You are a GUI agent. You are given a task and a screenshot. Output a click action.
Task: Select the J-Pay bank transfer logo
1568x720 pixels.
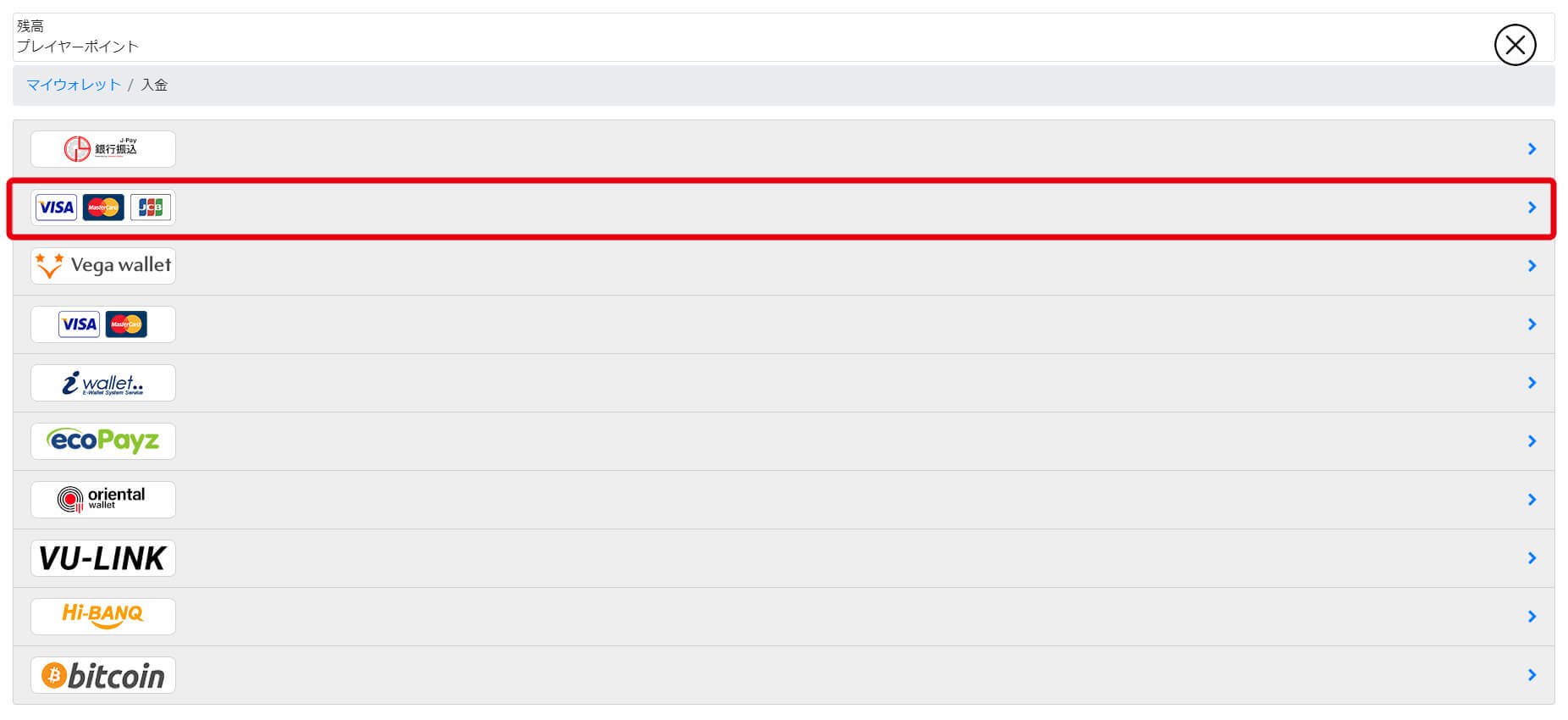click(x=103, y=149)
